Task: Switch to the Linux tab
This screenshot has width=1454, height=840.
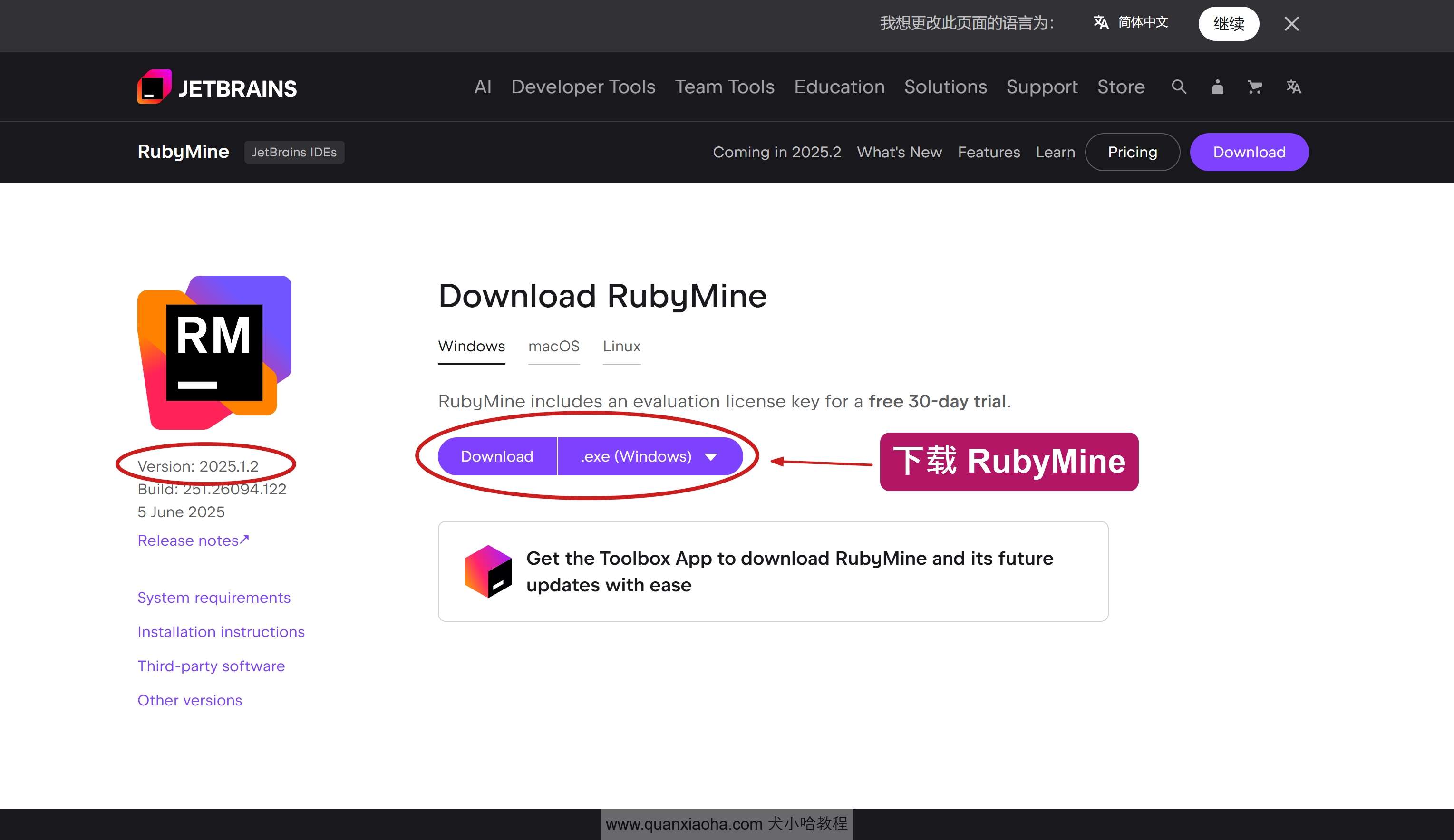Action: pos(621,347)
